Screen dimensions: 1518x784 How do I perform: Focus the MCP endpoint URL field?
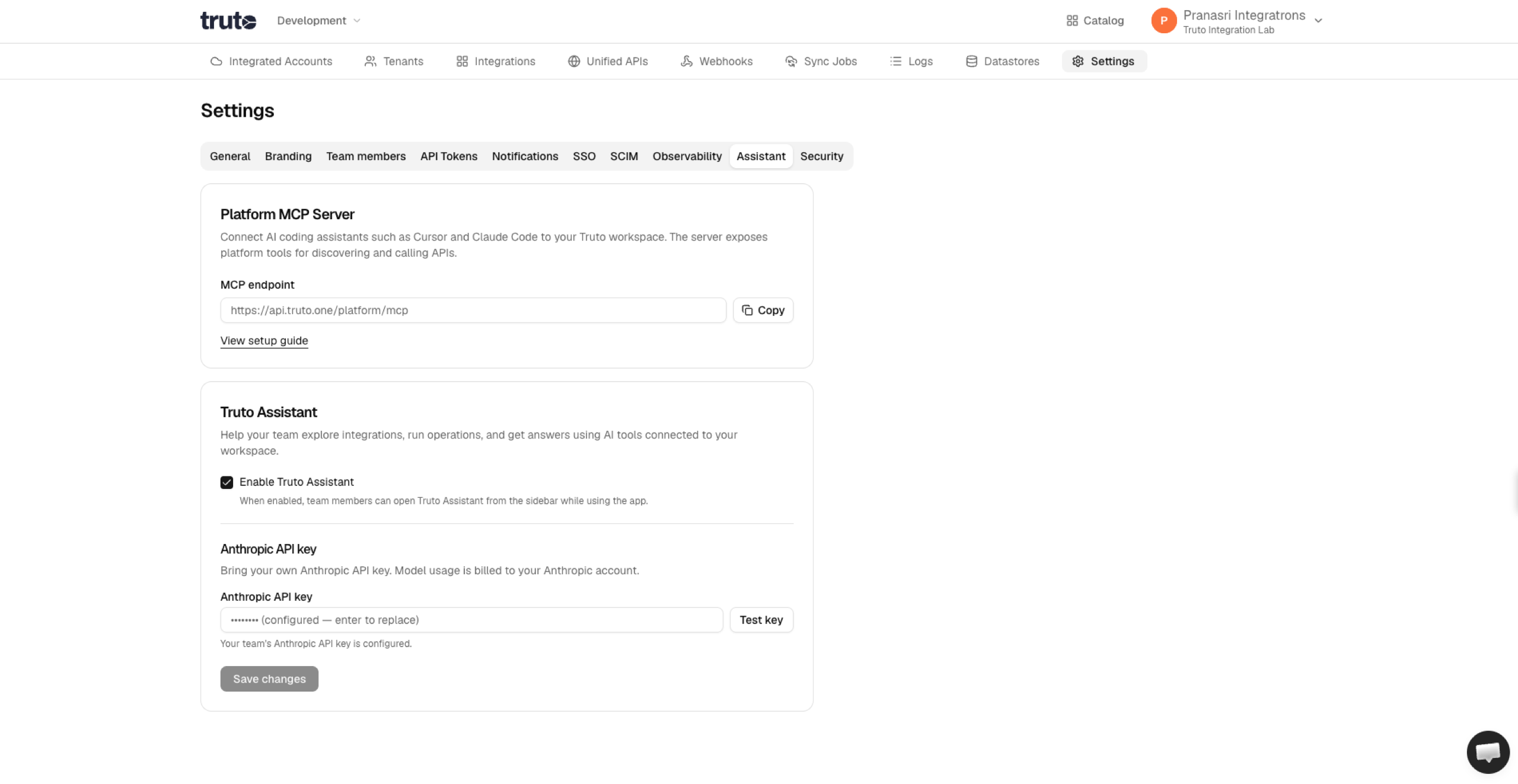tap(473, 311)
